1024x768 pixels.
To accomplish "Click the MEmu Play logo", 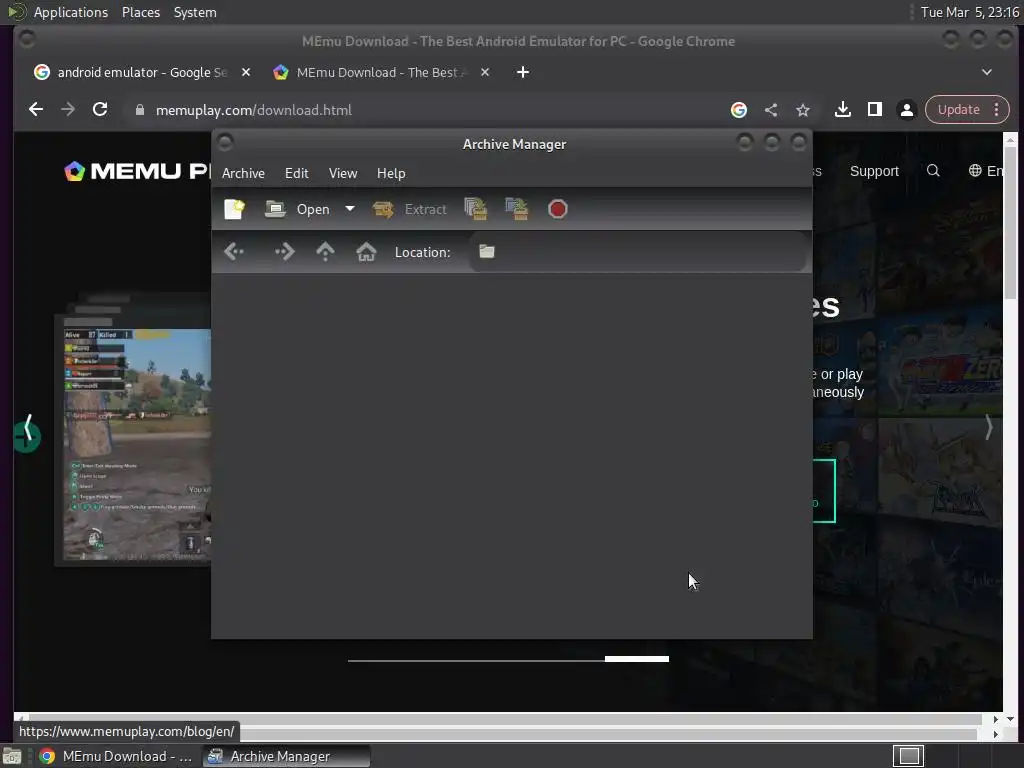I will point(137,171).
